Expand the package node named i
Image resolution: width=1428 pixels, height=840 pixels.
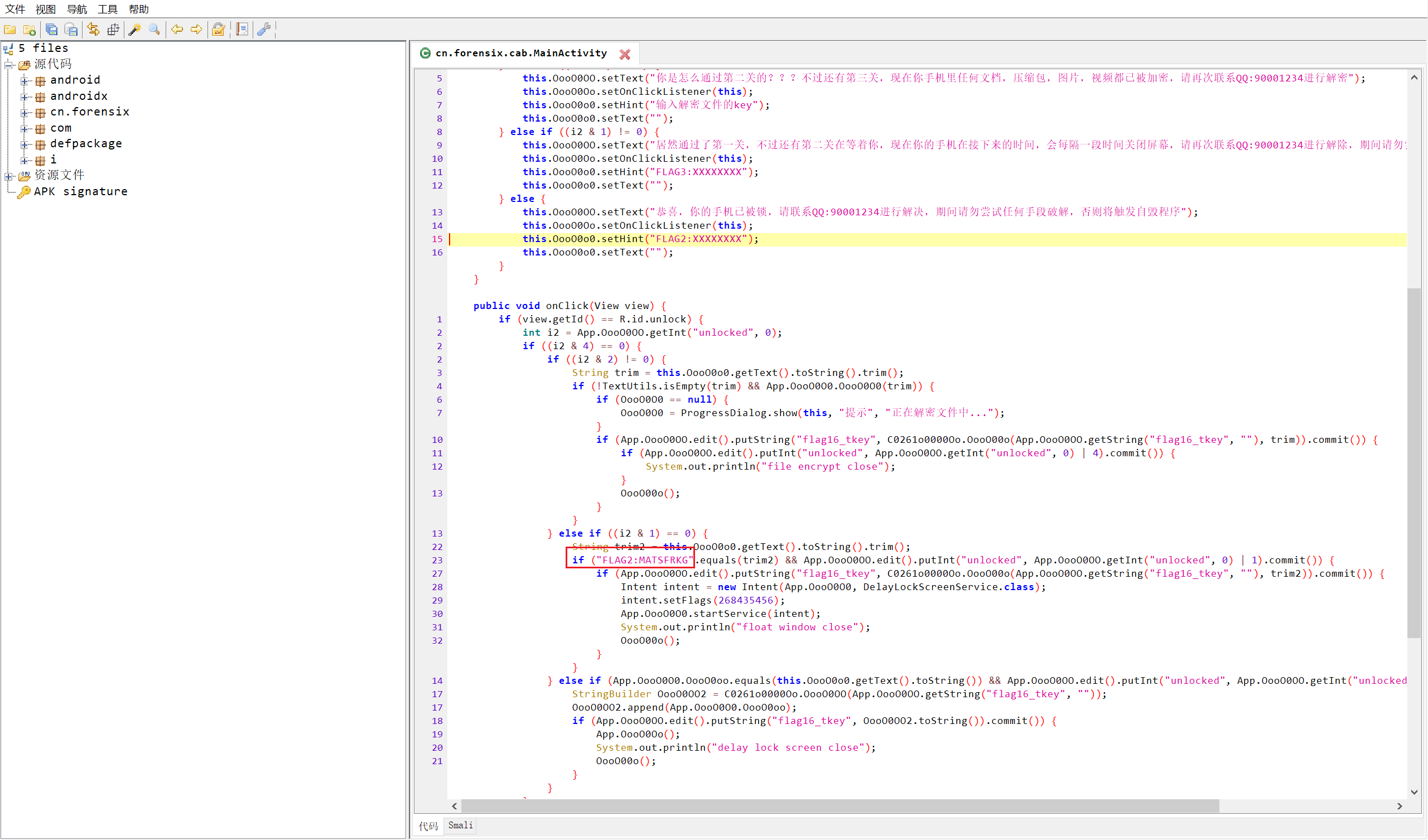[25, 161]
